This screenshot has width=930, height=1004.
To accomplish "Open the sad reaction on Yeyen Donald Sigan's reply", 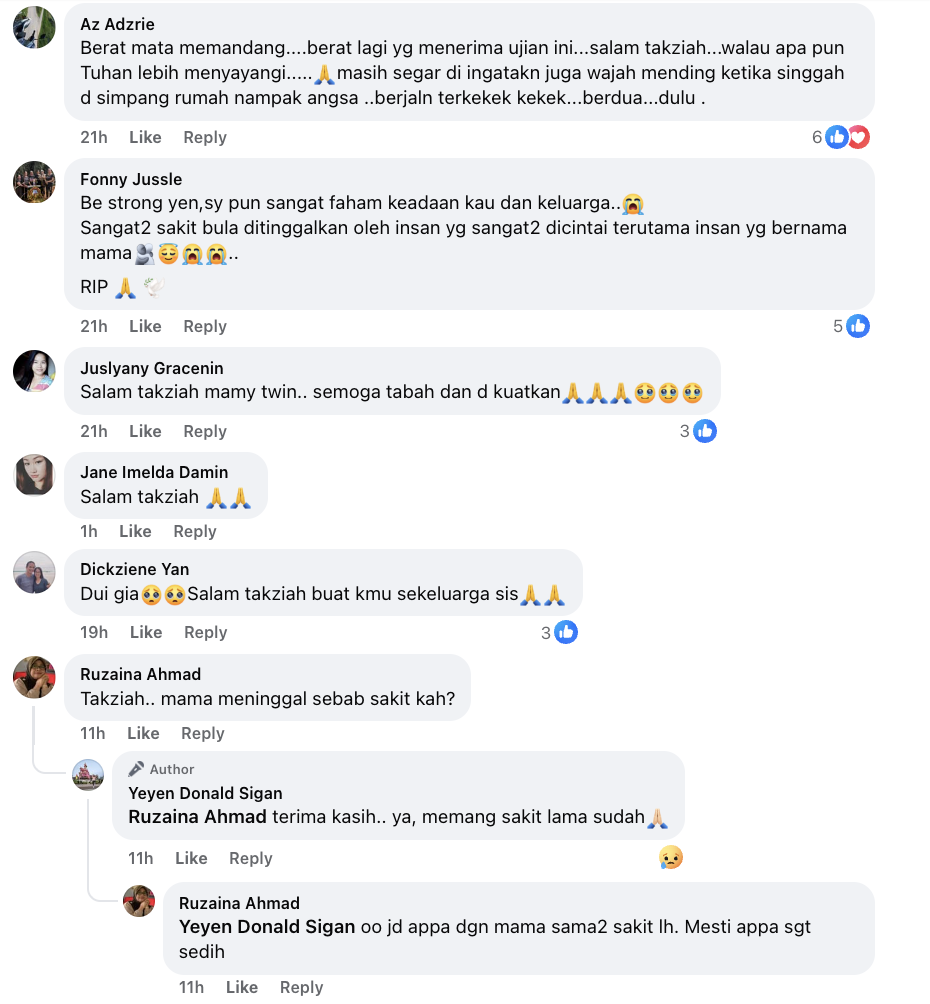I will 671,857.
